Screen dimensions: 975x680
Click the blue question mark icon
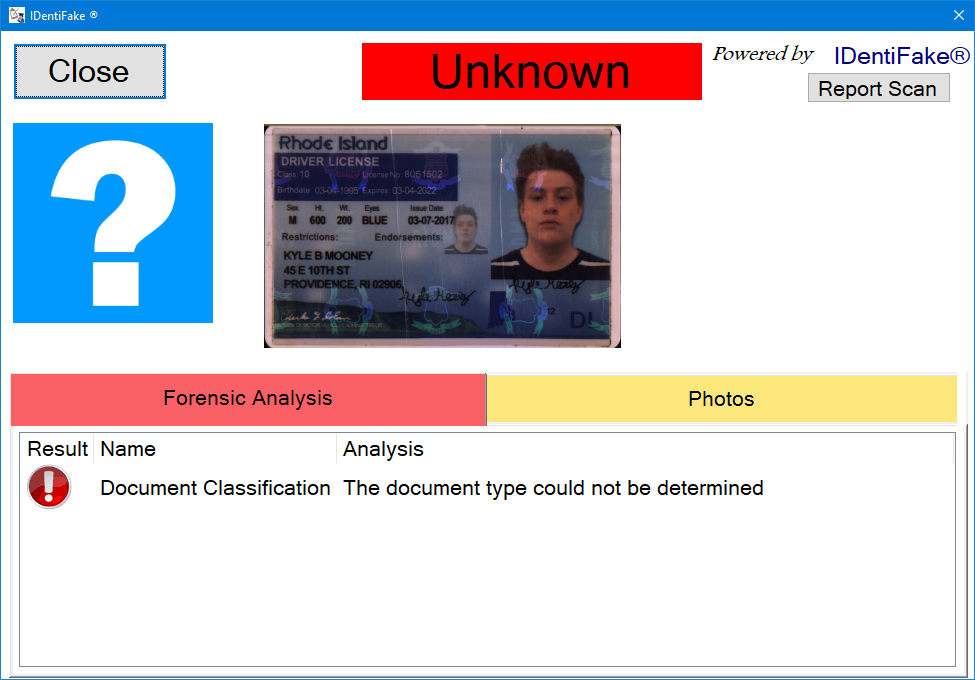click(113, 223)
